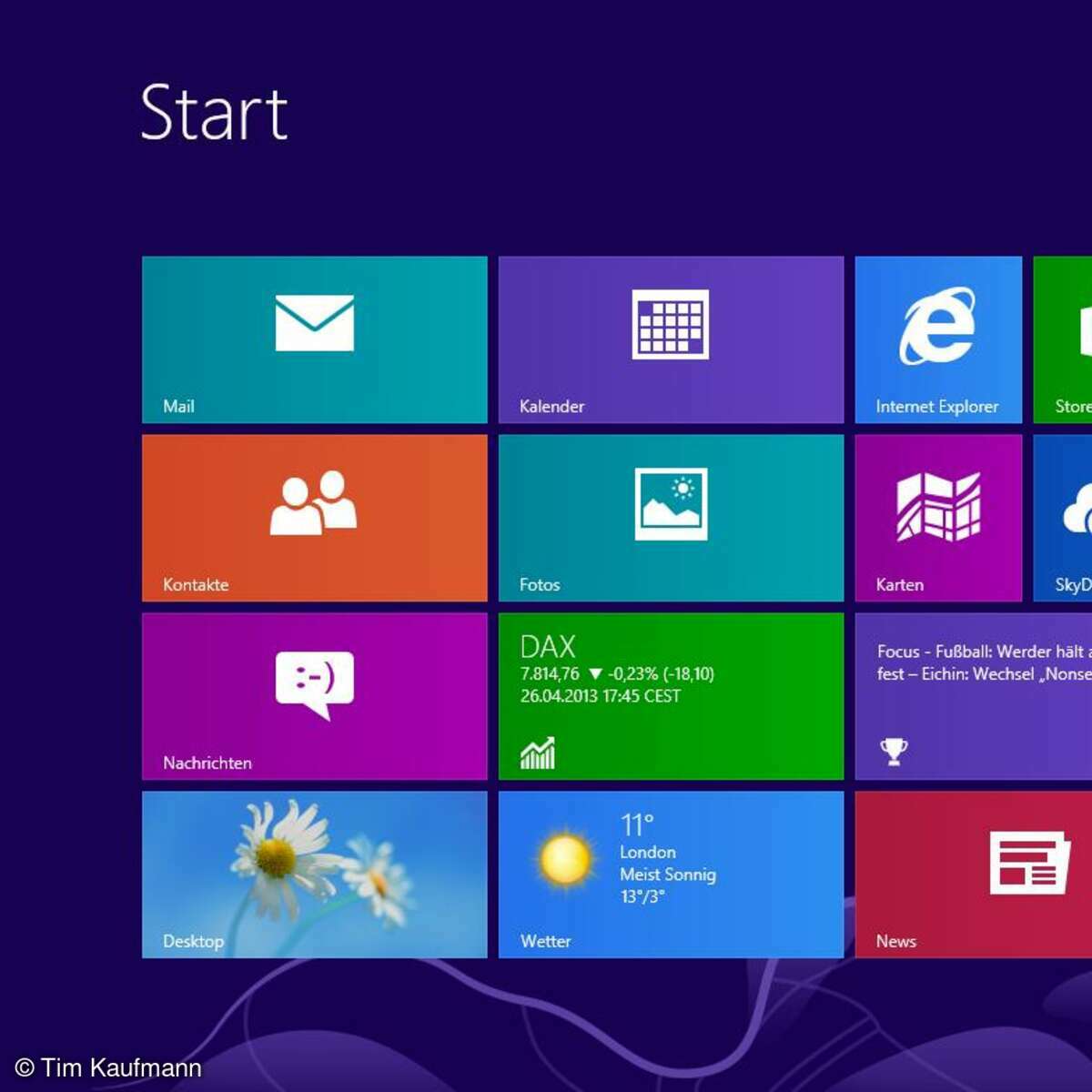This screenshot has height=1092, width=1092.
Task: Open the Kontakte people icon
Action: (x=314, y=502)
